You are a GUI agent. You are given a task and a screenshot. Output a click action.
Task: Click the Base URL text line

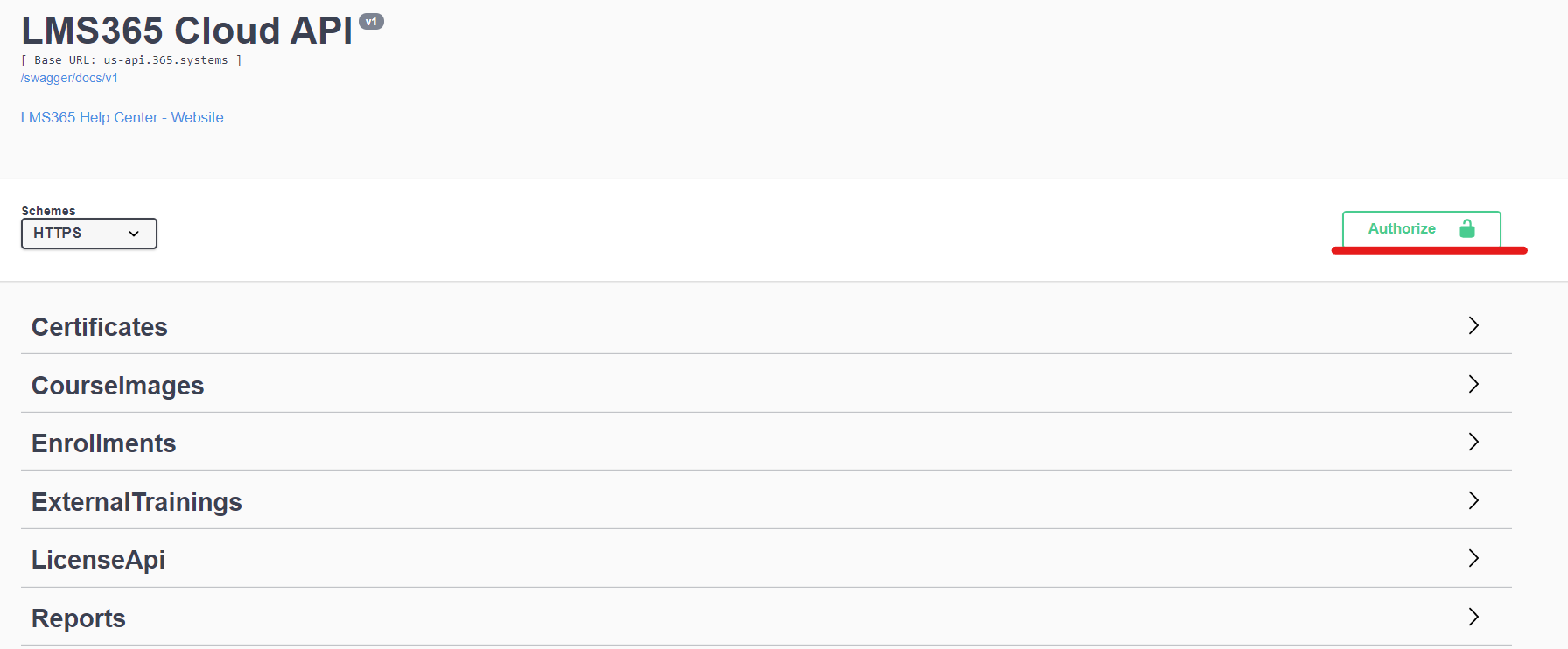click(x=131, y=60)
